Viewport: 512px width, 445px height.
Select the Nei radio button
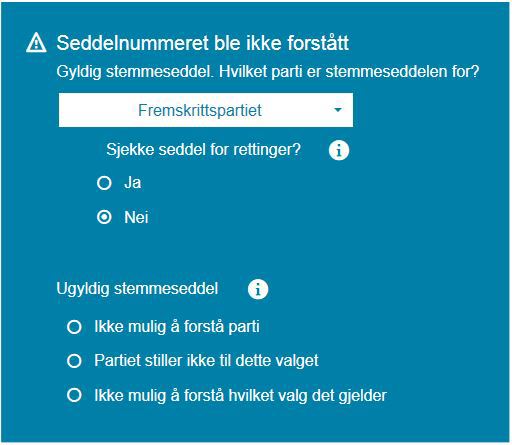click(x=104, y=217)
